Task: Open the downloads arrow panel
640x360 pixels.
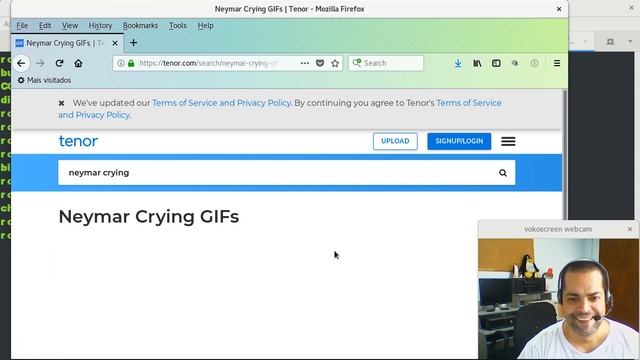Action: (458, 63)
